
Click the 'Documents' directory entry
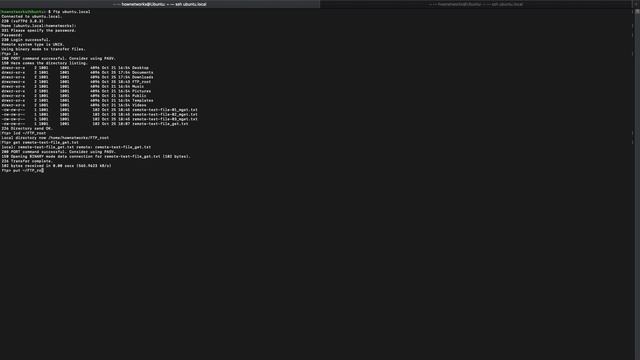pos(142,72)
